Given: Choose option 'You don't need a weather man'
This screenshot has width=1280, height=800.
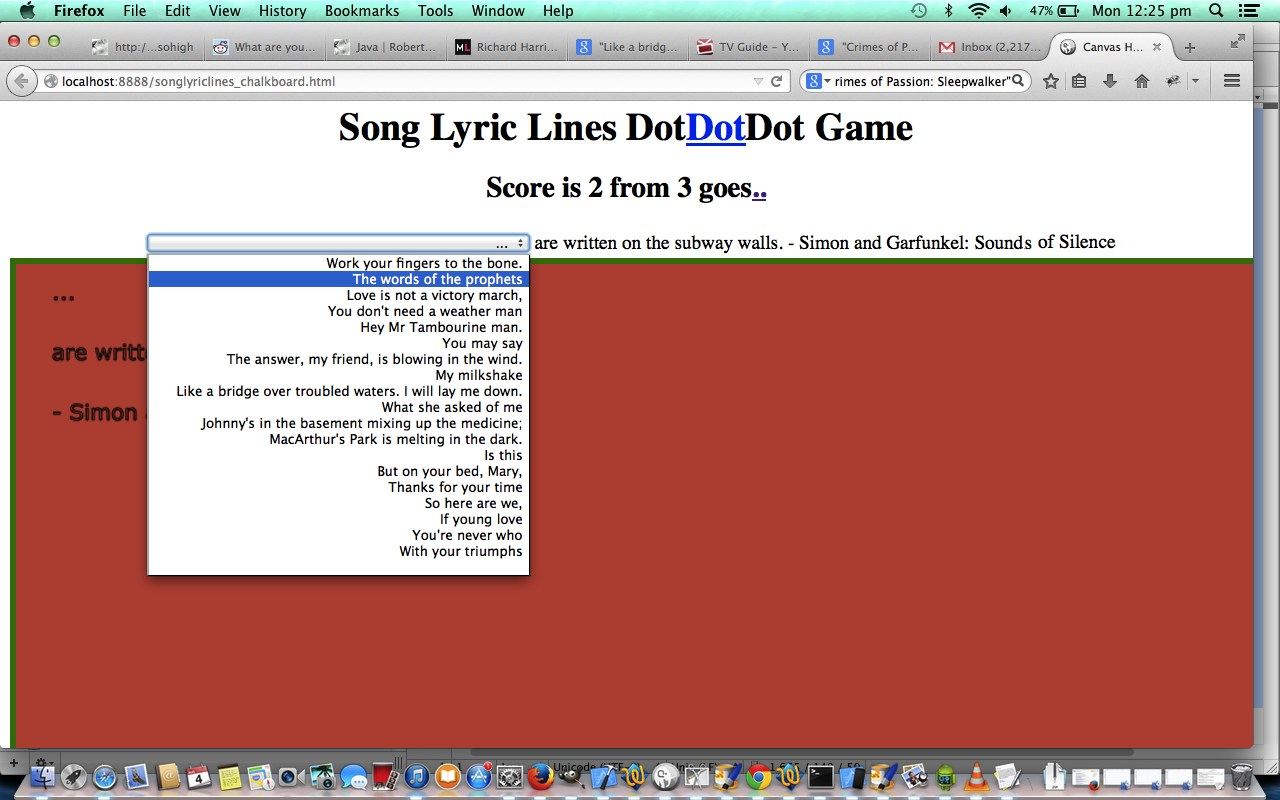Looking at the screenshot, I should (x=338, y=311).
